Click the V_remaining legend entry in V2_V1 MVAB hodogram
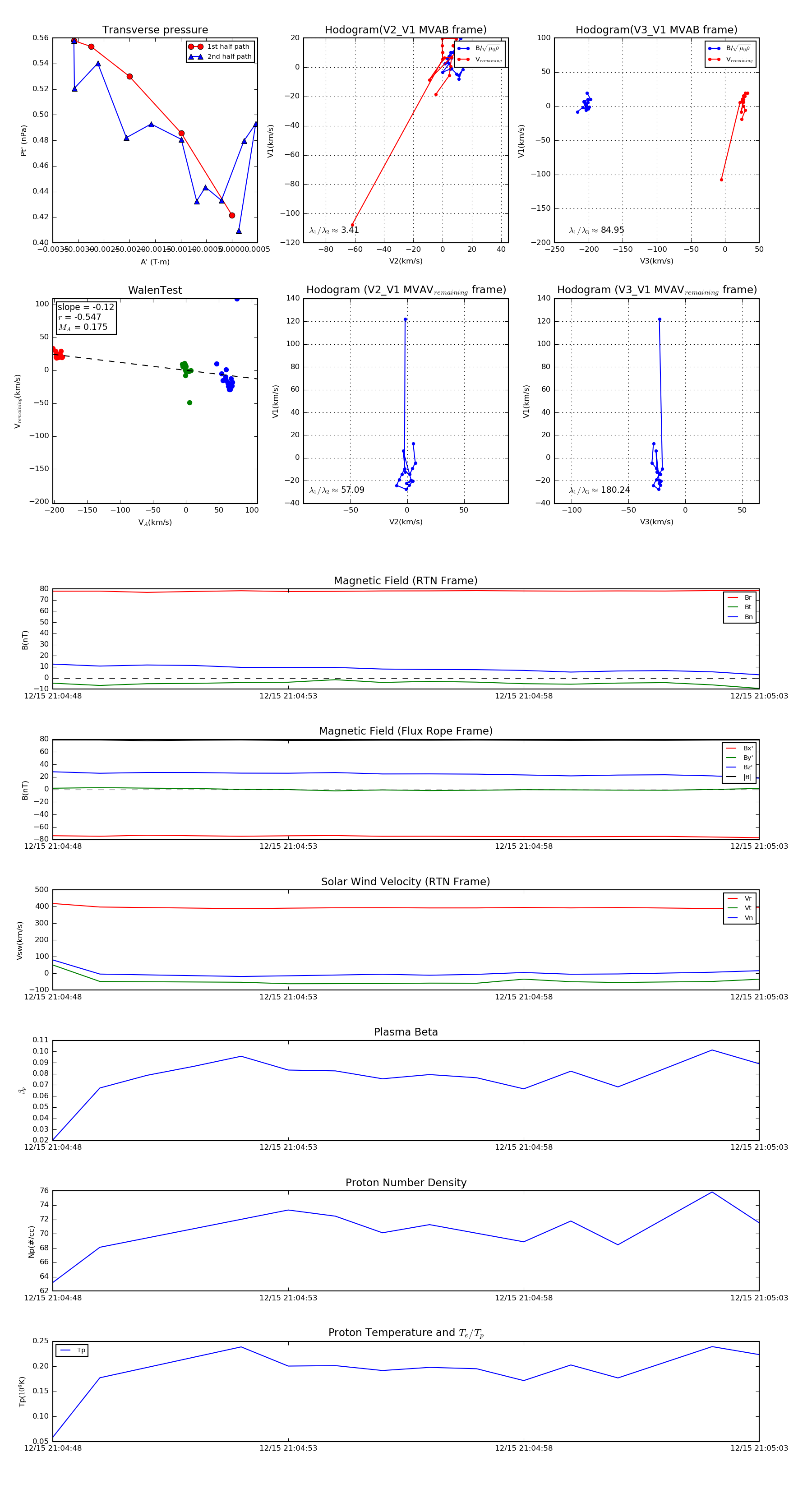This screenshot has height=1489, width=812. click(x=480, y=60)
